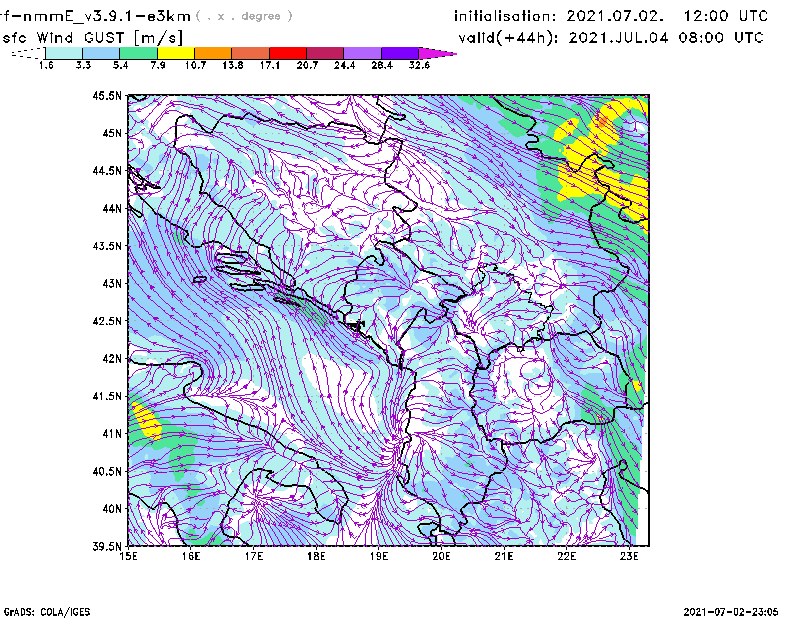Viewport: 800px width, 618px height.
Task: Click the yellow 7.9–10.7 legend swatch
Action: point(176,53)
